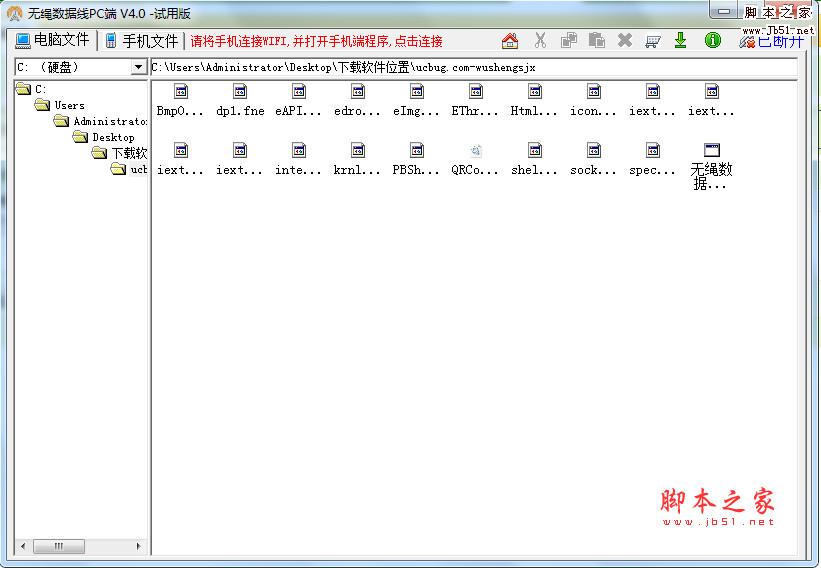Select the inte... file icon

(298, 151)
